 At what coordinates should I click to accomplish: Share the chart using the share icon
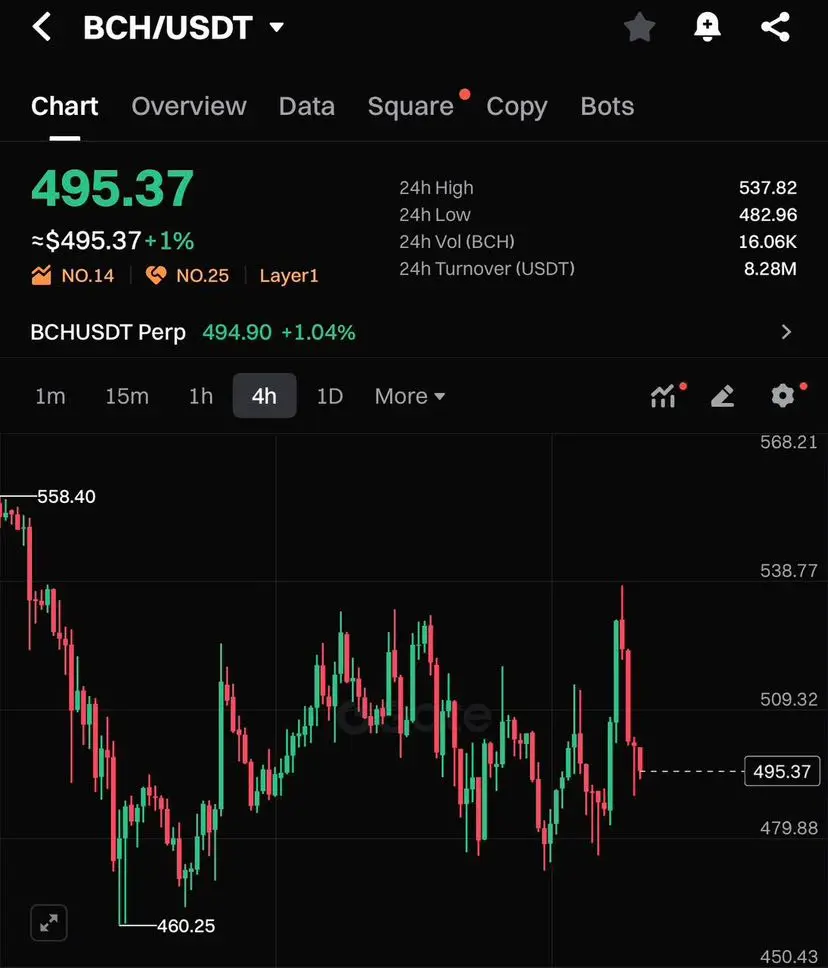[x=775, y=27]
